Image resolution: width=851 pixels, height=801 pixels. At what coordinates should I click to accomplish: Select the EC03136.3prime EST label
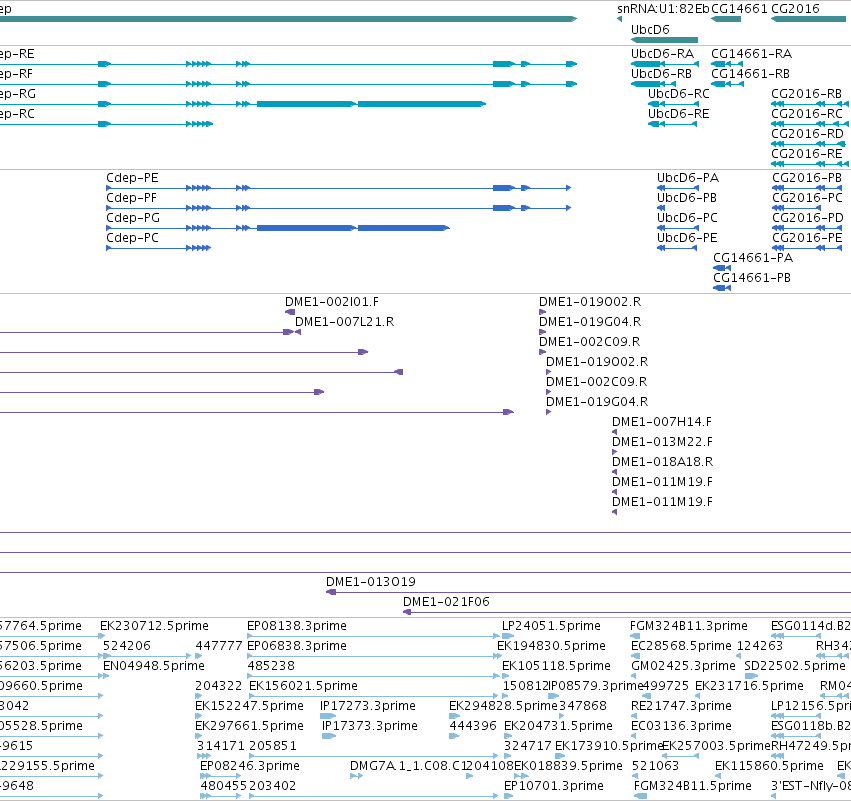click(x=681, y=727)
